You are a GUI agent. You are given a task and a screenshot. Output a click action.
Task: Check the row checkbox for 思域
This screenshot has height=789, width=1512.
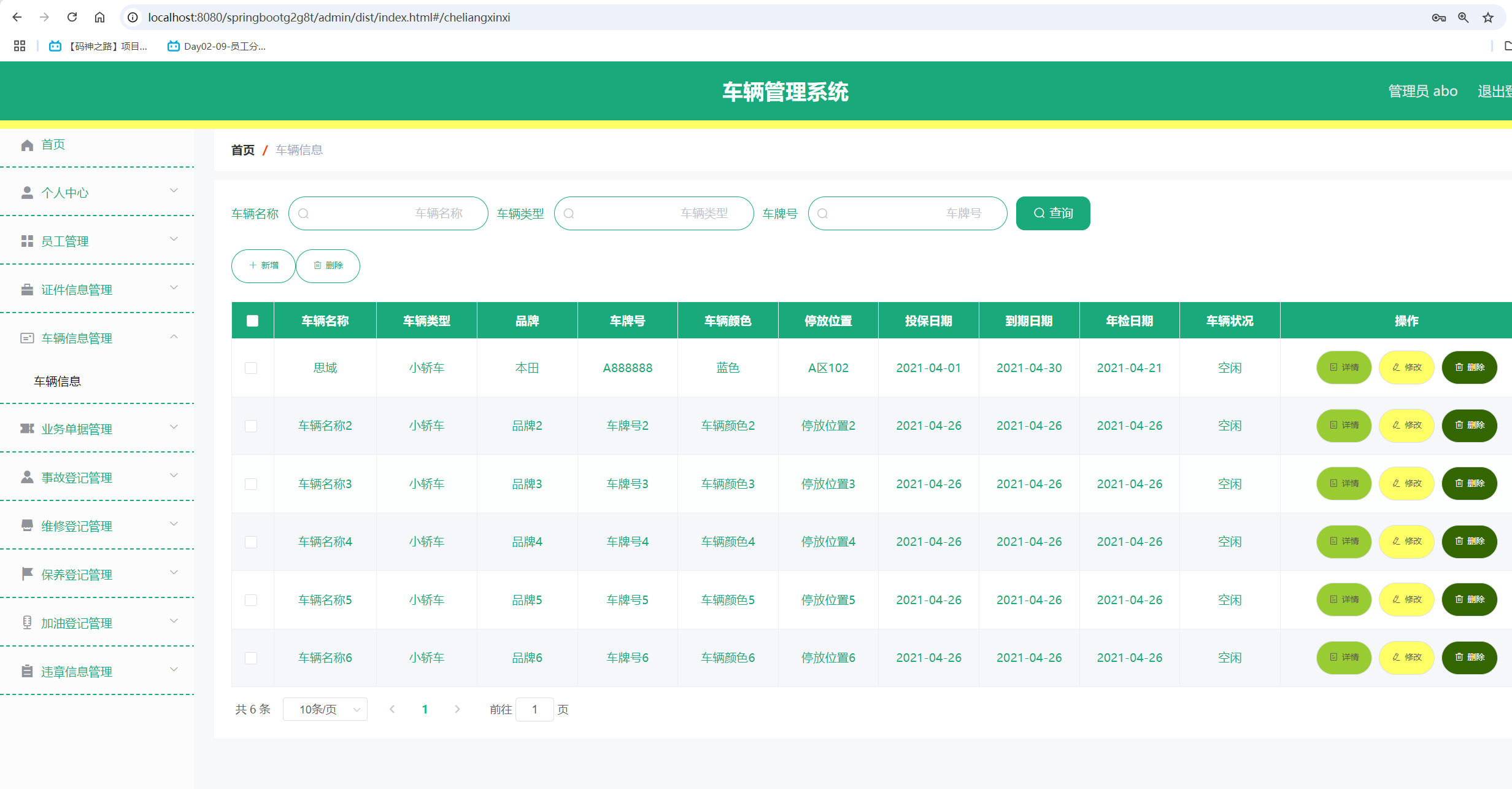tap(252, 368)
